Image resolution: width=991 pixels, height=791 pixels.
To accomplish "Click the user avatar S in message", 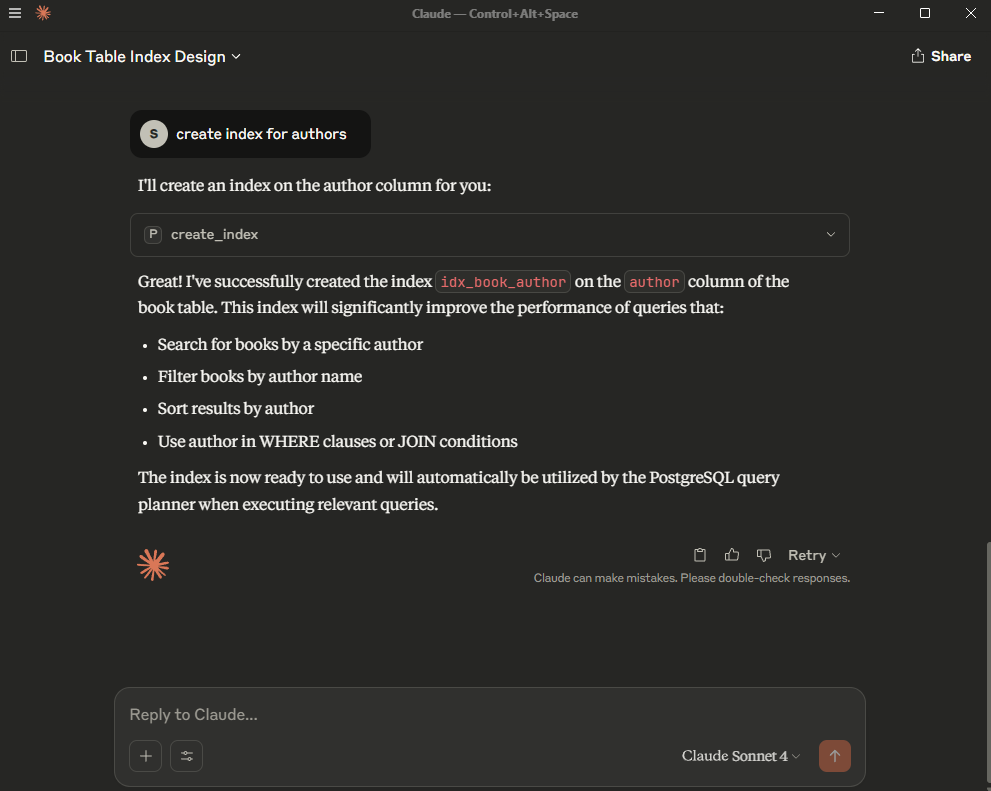I will [154, 134].
